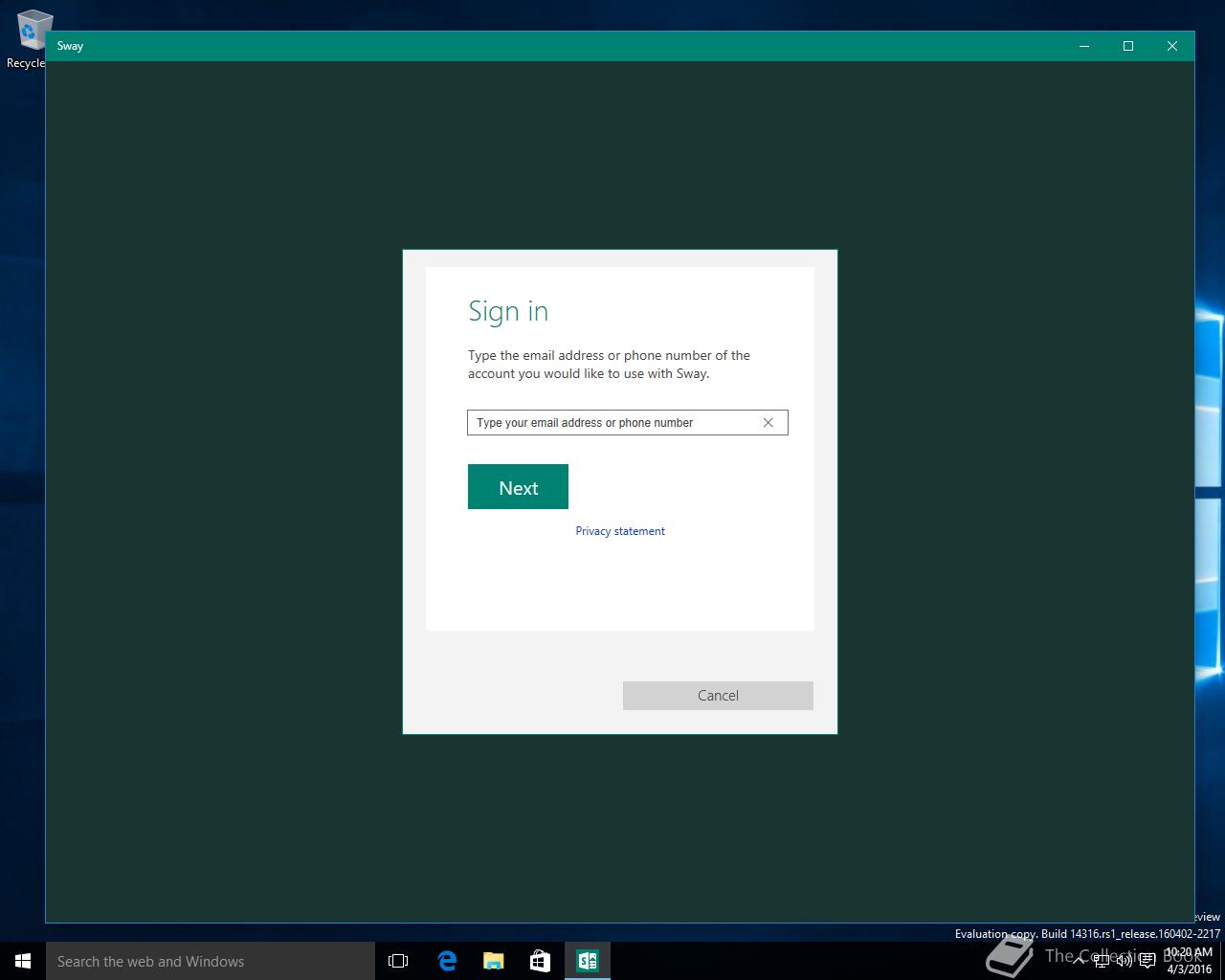Viewport: 1225px width, 980px height.
Task: Open Task View from the taskbar
Action: (398, 961)
